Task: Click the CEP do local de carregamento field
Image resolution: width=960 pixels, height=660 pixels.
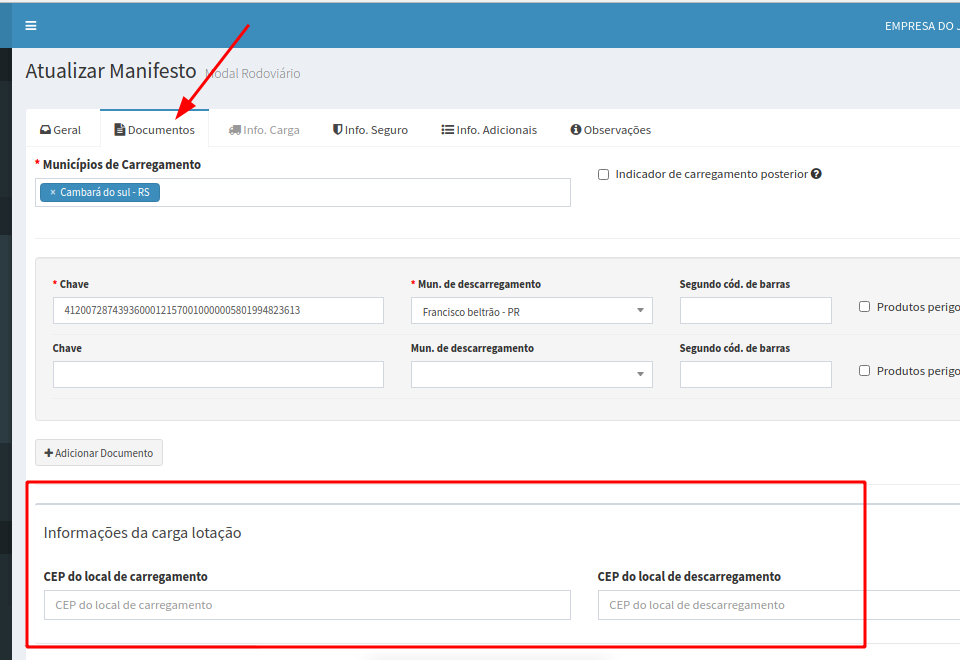Action: coord(307,605)
